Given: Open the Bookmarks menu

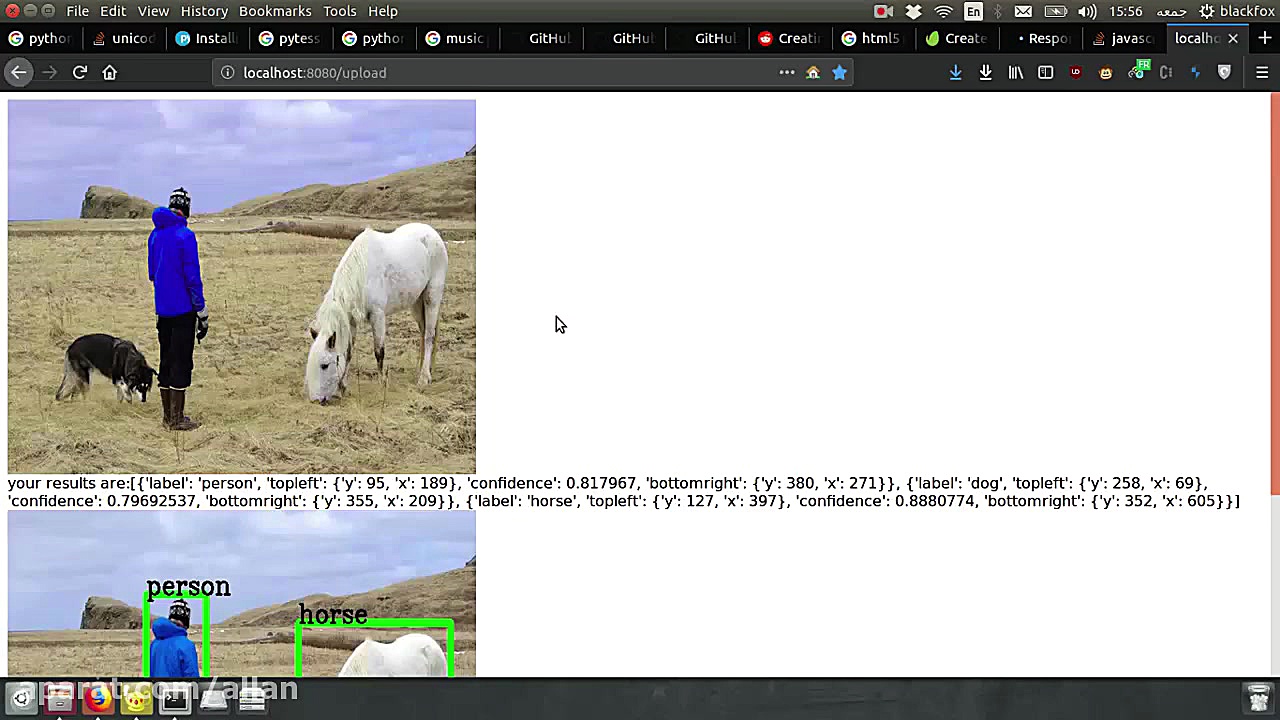Looking at the screenshot, I should click(x=275, y=11).
